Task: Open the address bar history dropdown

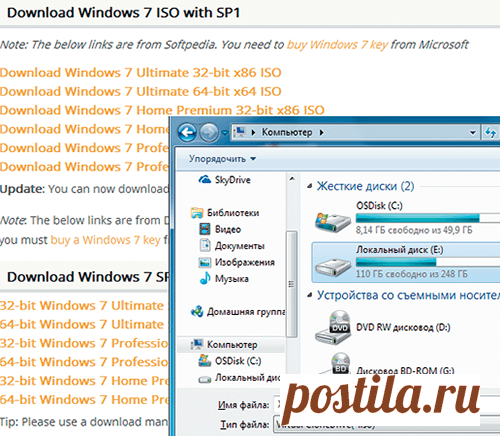Action: 473,133
